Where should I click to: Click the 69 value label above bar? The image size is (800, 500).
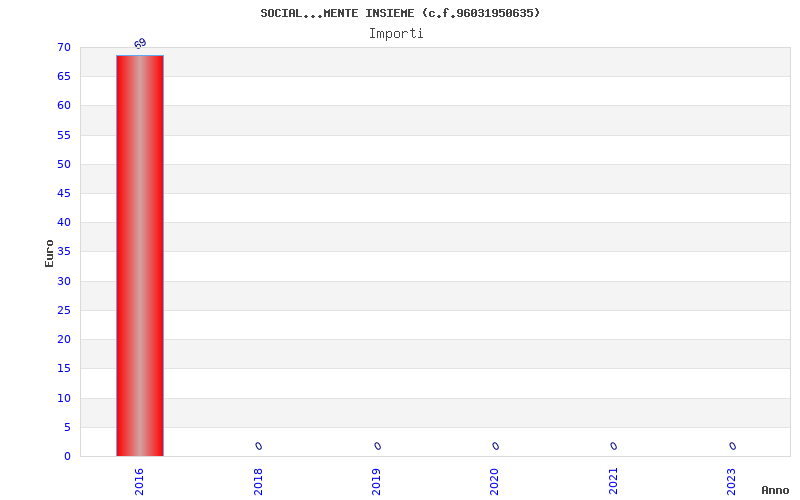coord(140,43)
